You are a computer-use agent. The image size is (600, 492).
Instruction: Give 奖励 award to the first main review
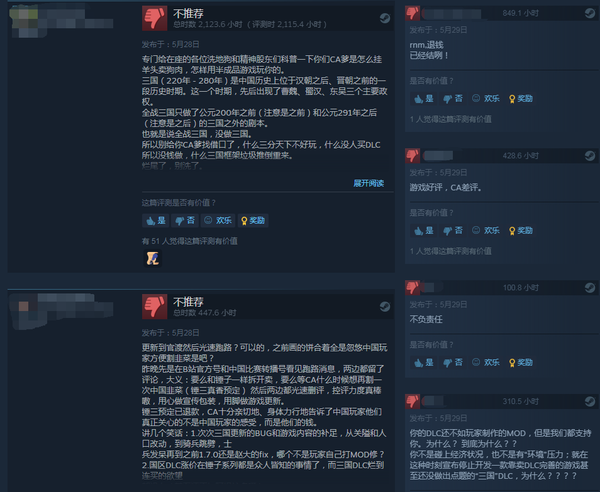tap(253, 220)
